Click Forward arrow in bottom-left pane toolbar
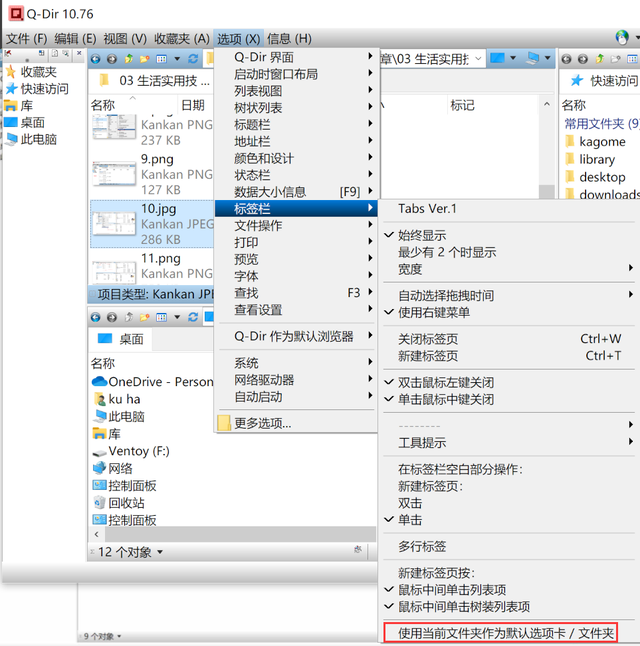This screenshot has width=640, height=646. tap(112, 317)
